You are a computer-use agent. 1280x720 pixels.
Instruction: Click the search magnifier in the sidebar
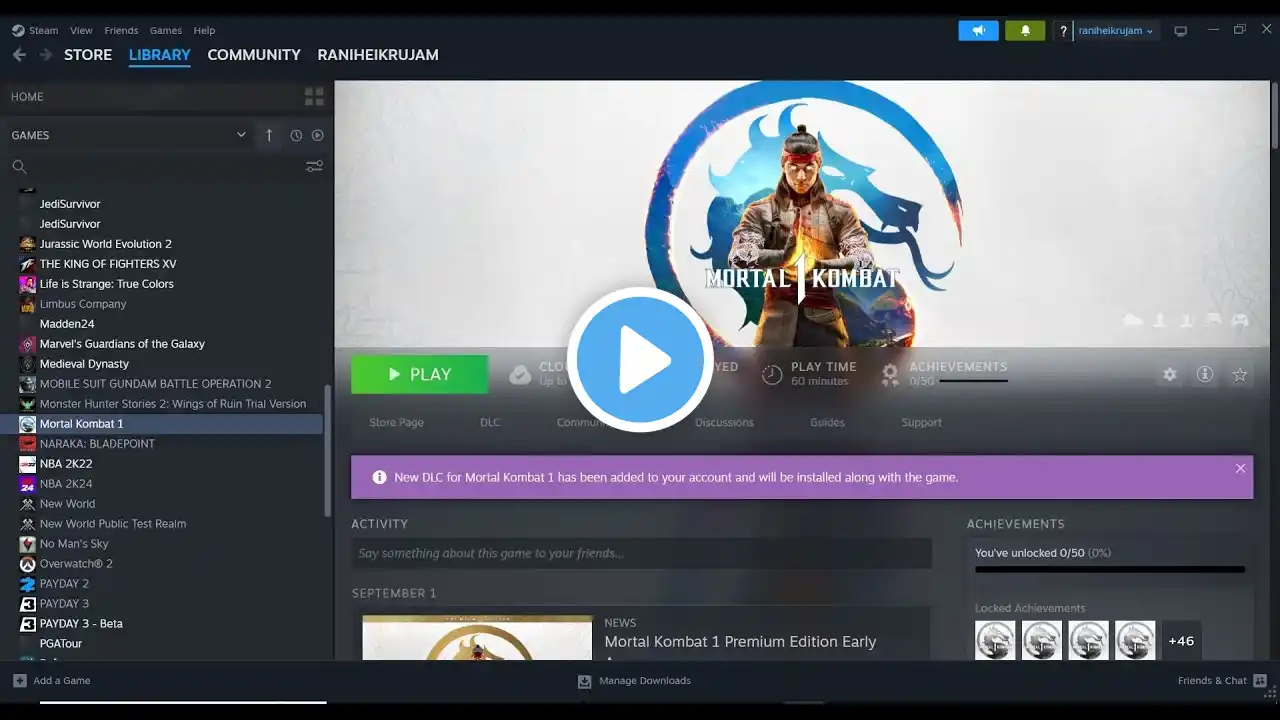[19, 167]
